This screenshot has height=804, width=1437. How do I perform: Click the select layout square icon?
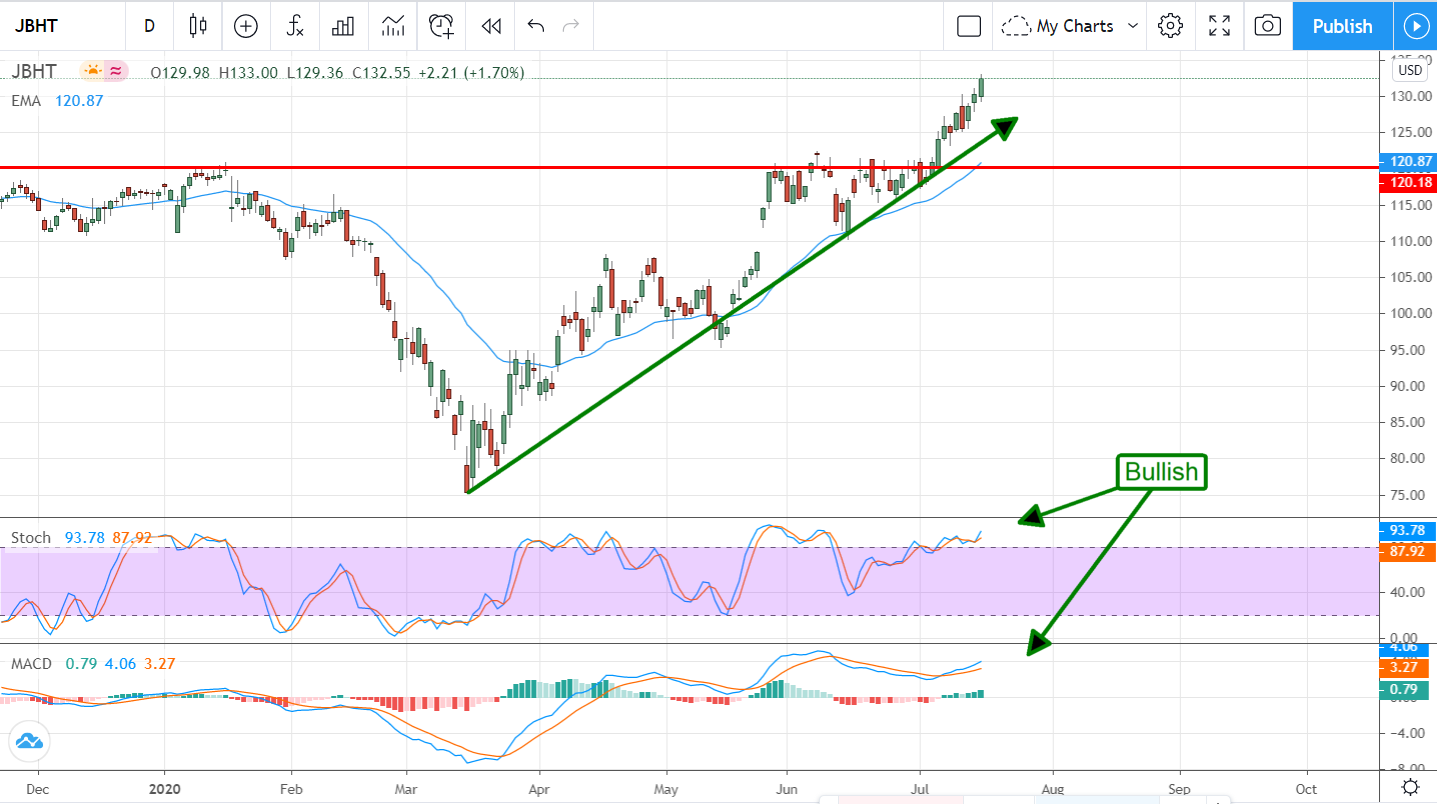(x=968, y=26)
